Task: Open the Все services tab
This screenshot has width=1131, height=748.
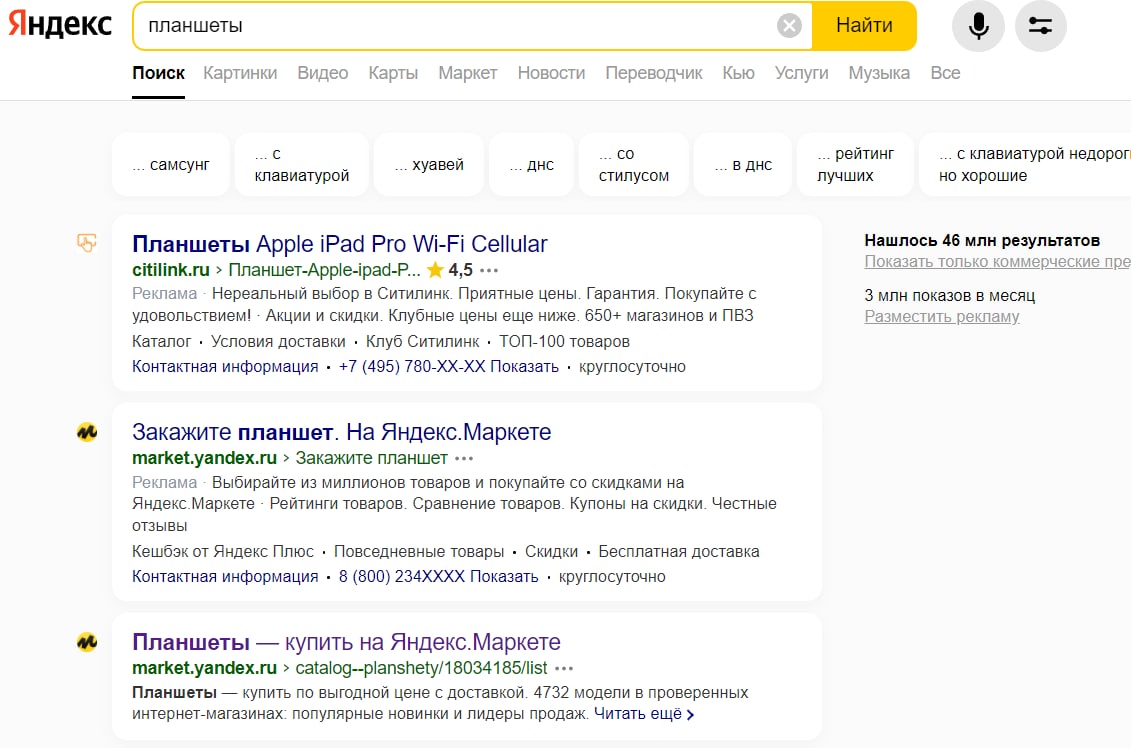Action: click(x=945, y=73)
